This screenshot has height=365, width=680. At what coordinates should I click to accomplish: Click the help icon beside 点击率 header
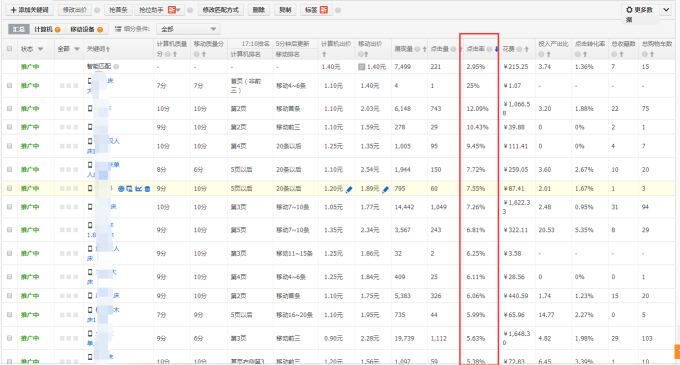(489, 49)
